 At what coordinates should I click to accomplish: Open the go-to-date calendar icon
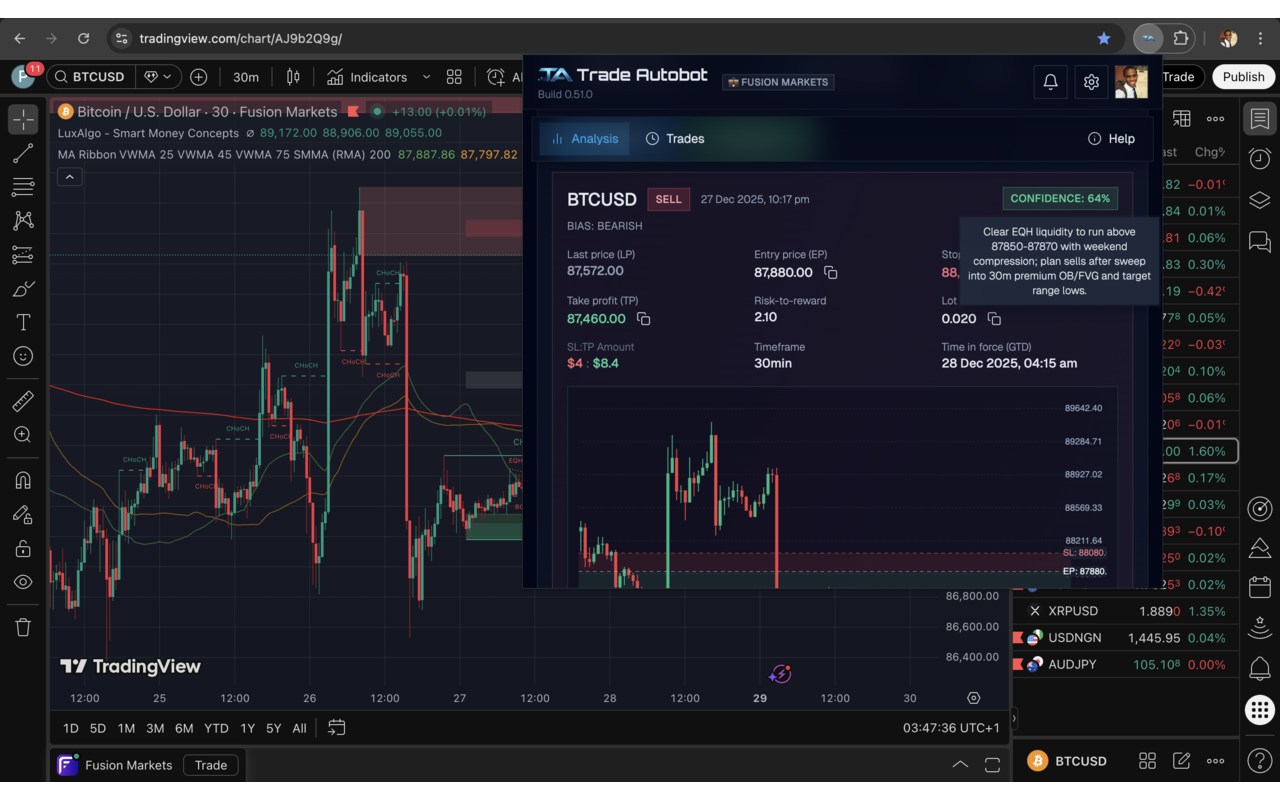[x=337, y=728]
